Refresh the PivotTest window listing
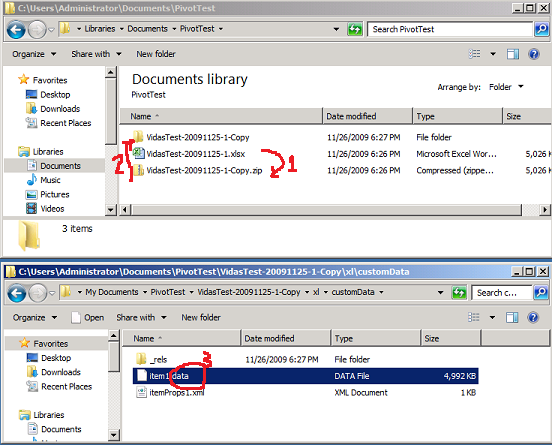 click(x=355, y=29)
